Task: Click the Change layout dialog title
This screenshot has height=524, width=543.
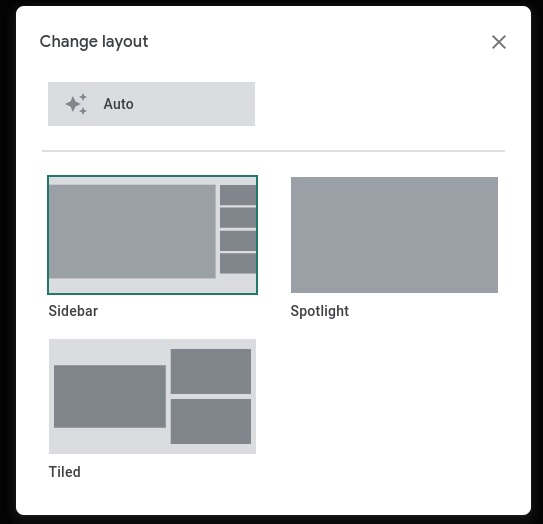Action: pos(94,42)
